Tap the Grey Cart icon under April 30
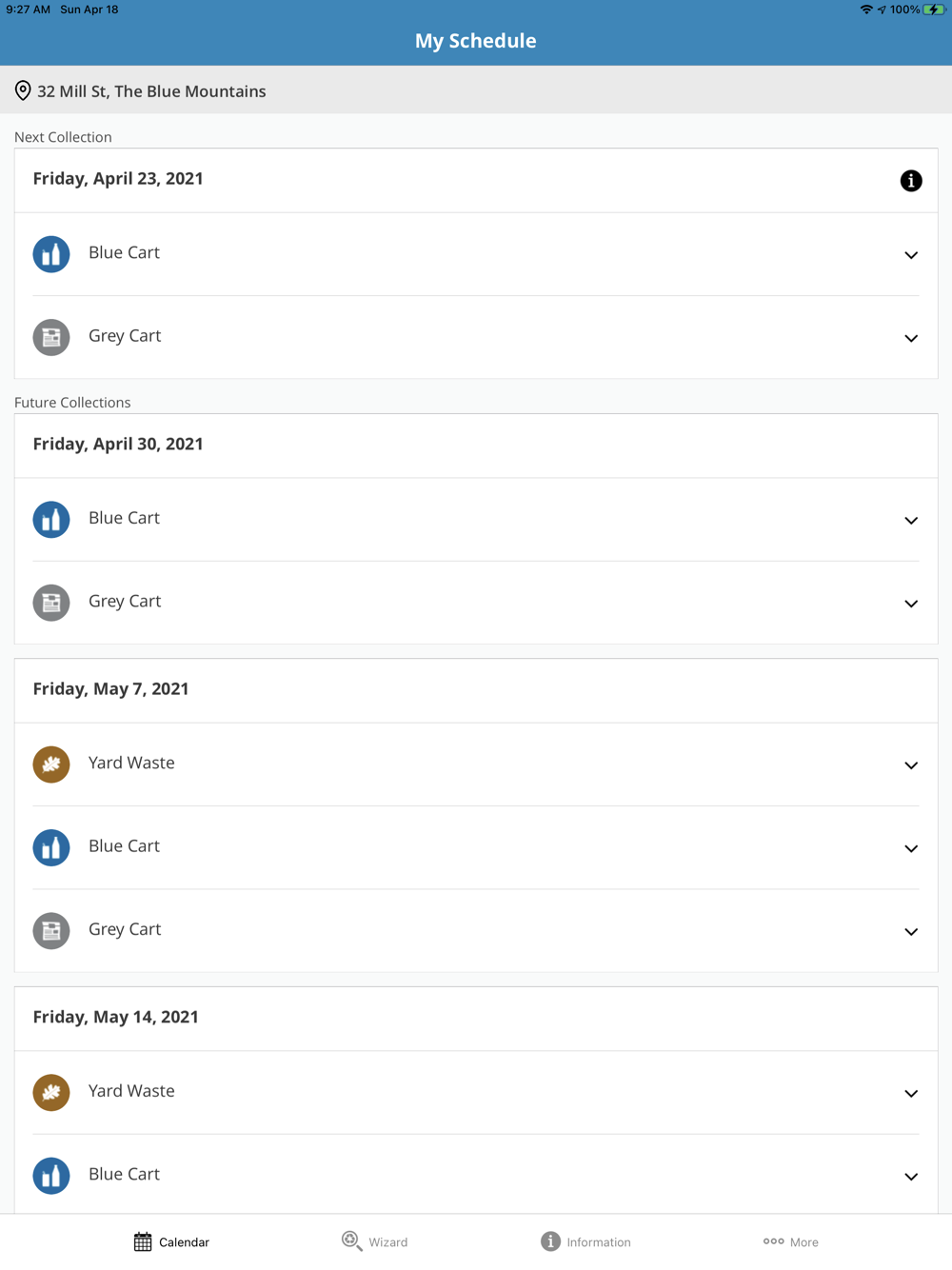 [x=51, y=603]
